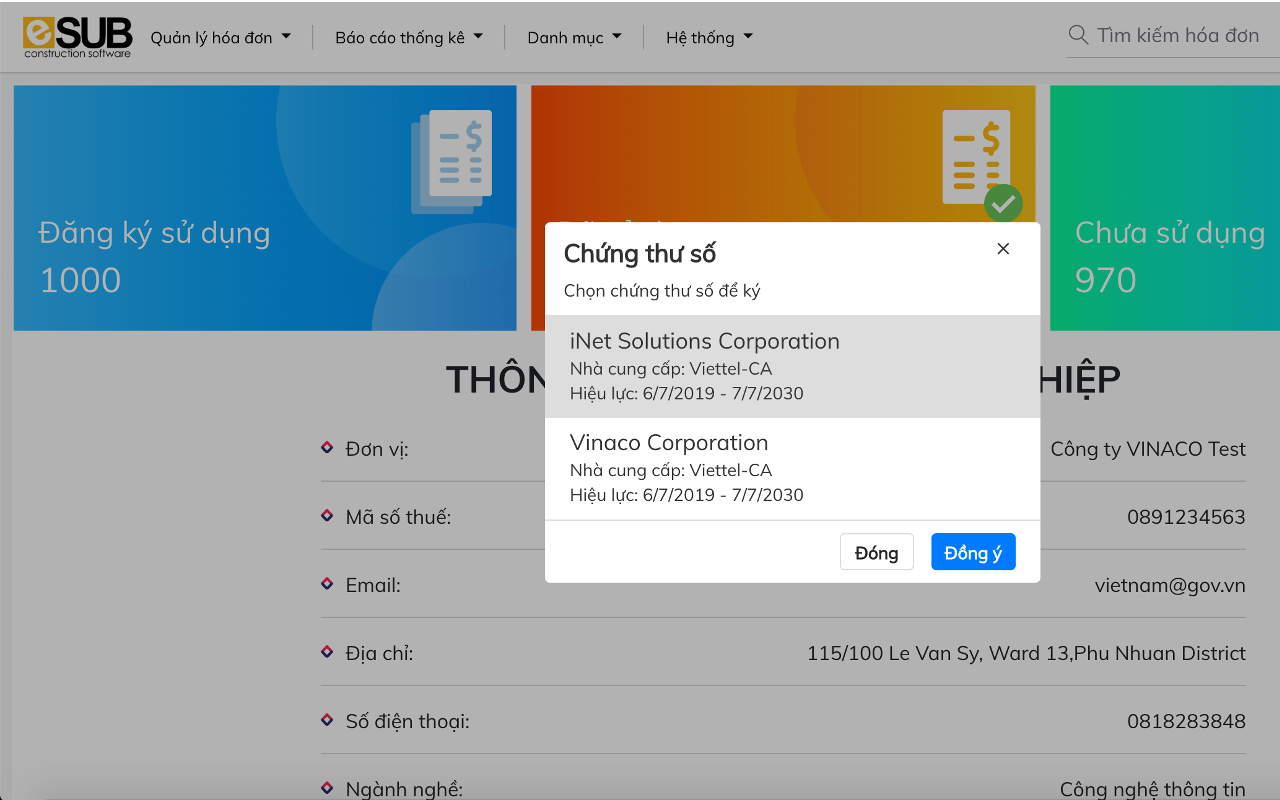
Task: Click the diamond bullet beside Email
Action: (x=327, y=583)
